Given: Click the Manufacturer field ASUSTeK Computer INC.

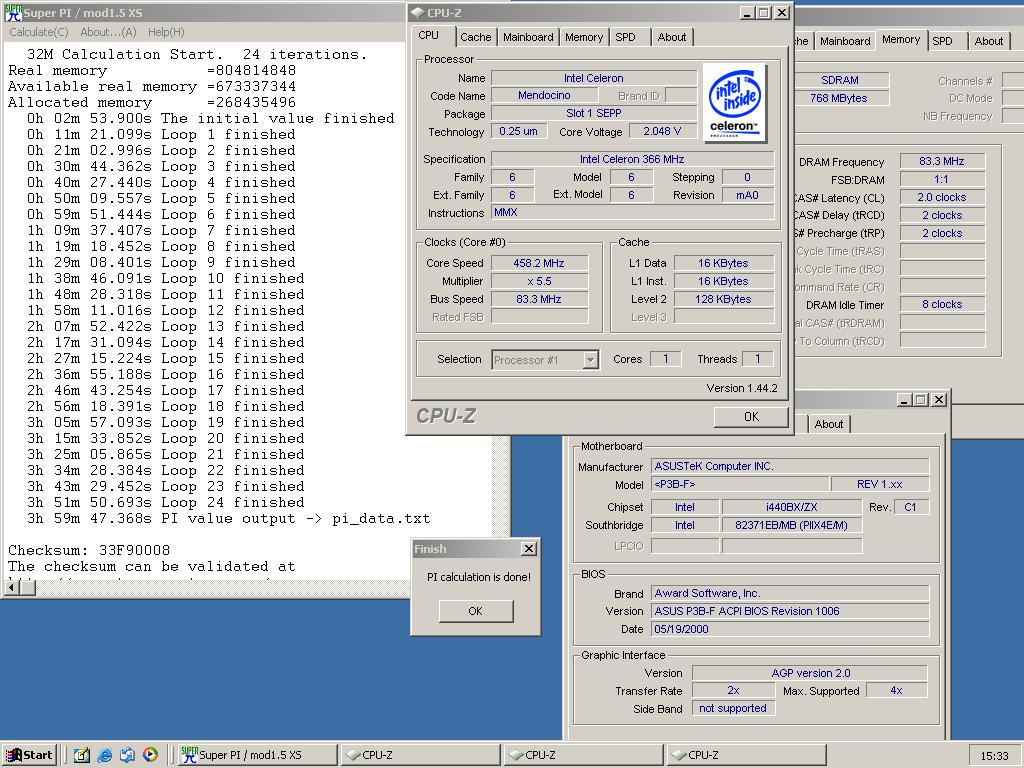Looking at the screenshot, I should [x=790, y=466].
